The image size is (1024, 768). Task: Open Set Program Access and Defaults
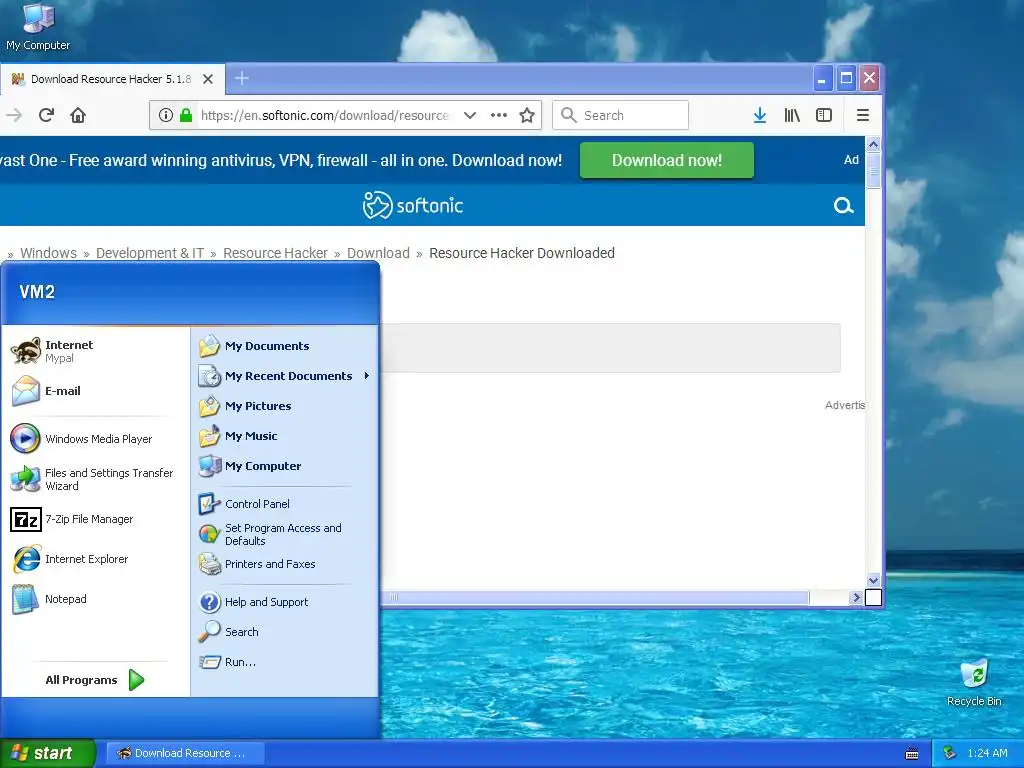(x=284, y=534)
